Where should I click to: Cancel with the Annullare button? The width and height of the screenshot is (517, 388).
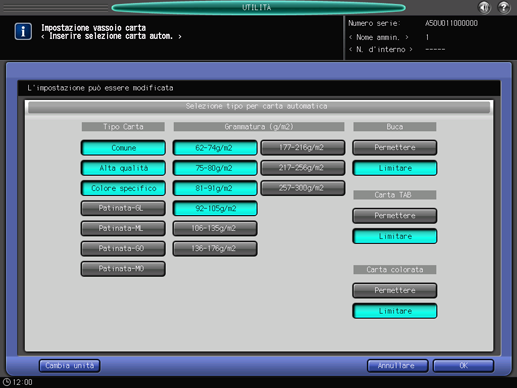tap(397, 366)
